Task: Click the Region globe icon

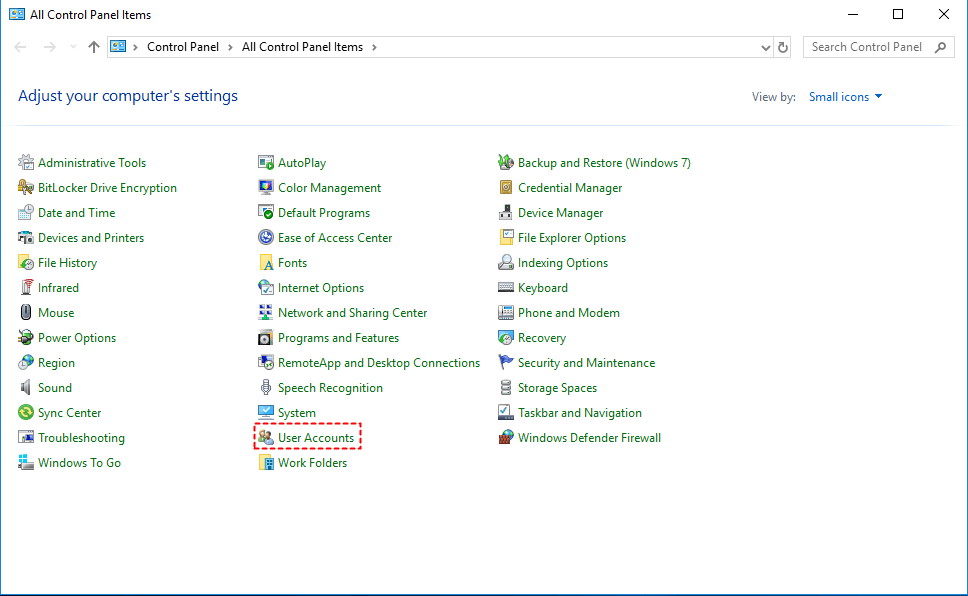Action: 26,363
